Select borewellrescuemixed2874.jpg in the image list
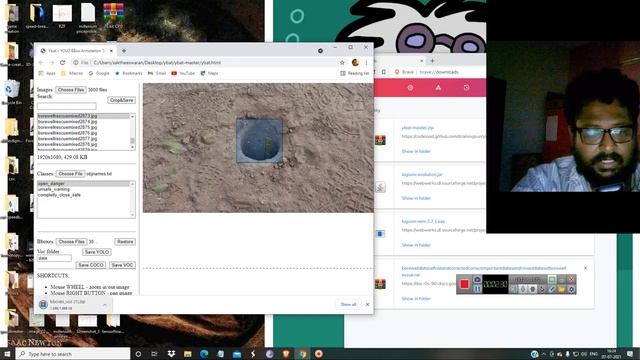The image size is (640, 360). [67, 122]
